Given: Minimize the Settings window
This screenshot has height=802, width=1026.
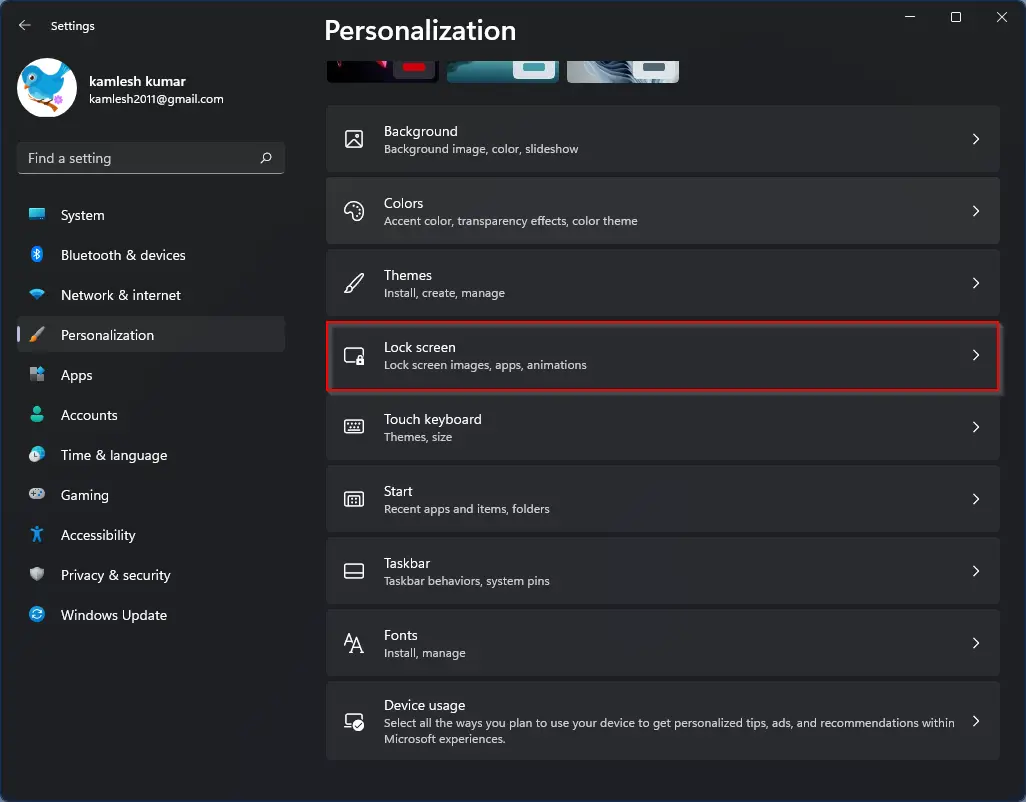Looking at the screenshot, I should tap(910, 17).
